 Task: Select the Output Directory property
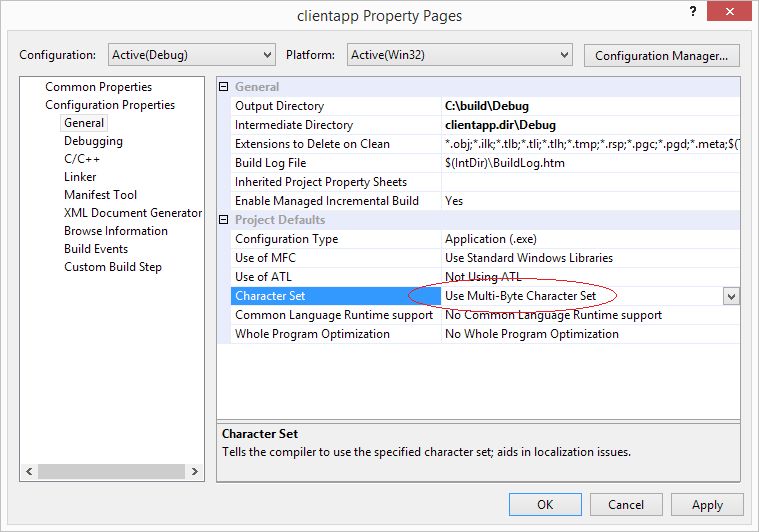click(x=336, y=106)
